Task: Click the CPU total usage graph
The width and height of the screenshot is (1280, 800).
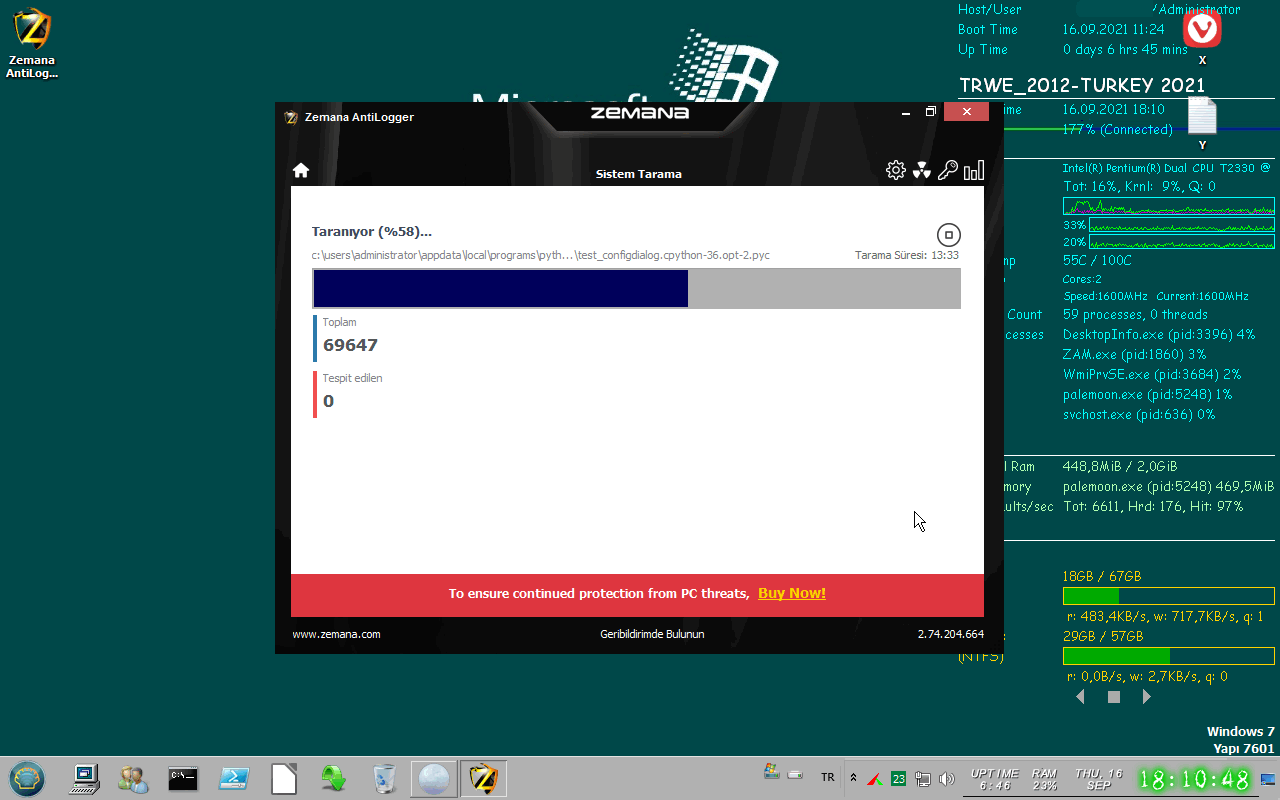Action: click(x=1169, y=206)
